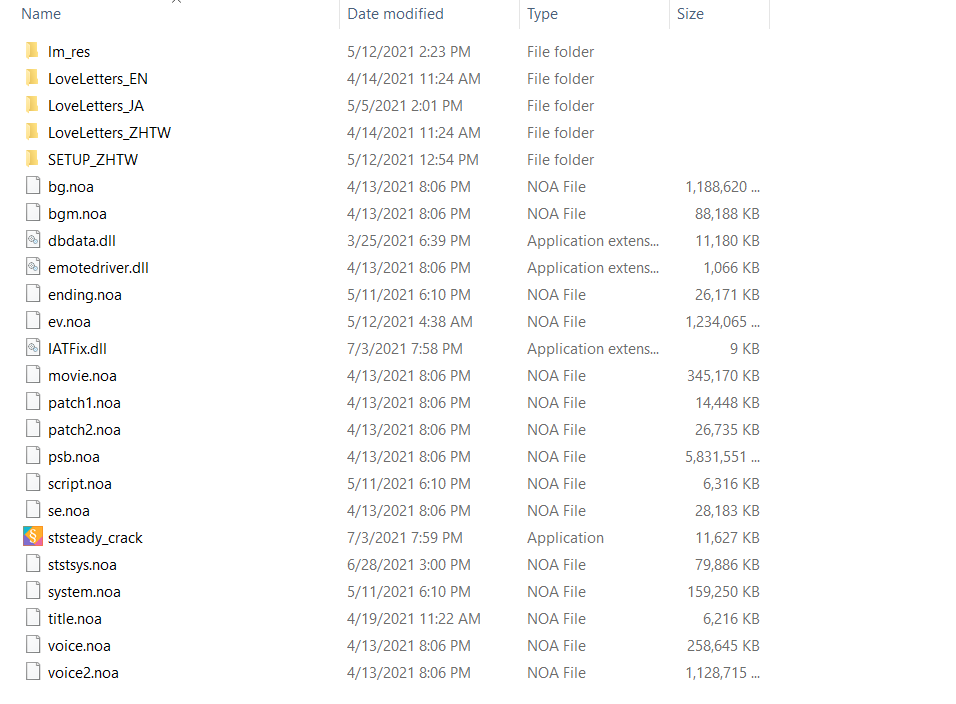The image size is (956, 704).
Task: Click the voice2.noa file icon
Action: coord(33,671)
